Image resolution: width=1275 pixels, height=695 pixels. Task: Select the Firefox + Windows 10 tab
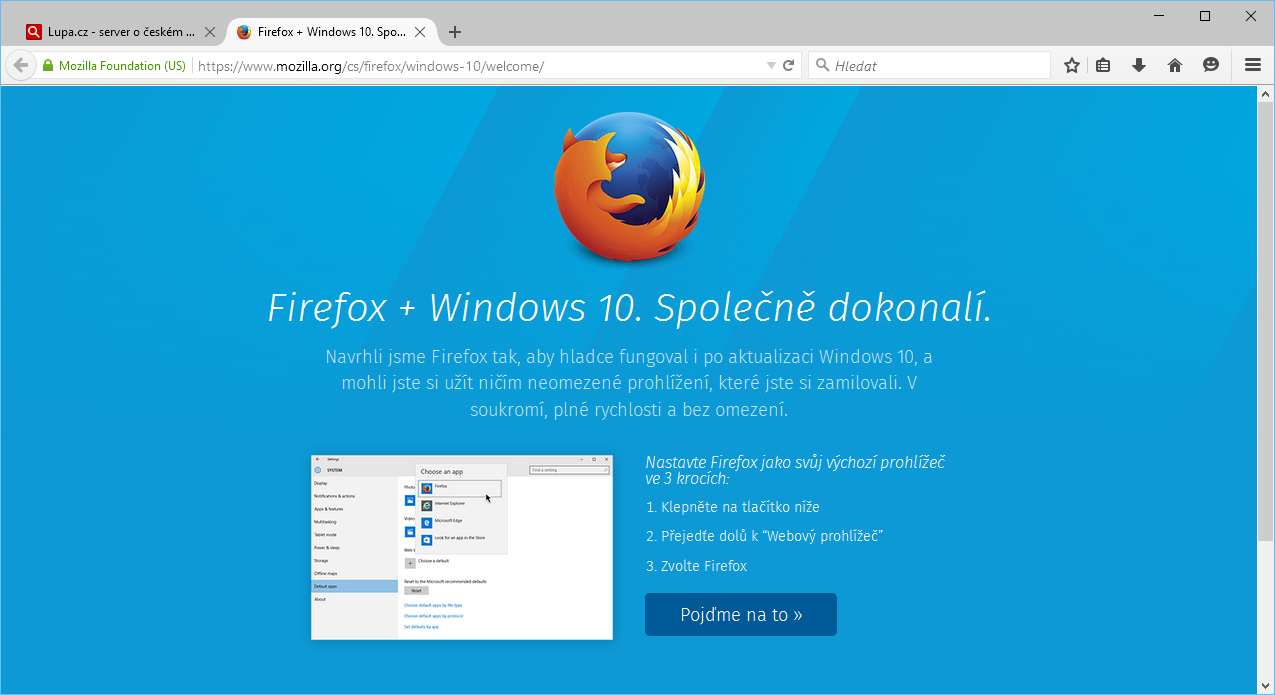click(x=325, y=32)
